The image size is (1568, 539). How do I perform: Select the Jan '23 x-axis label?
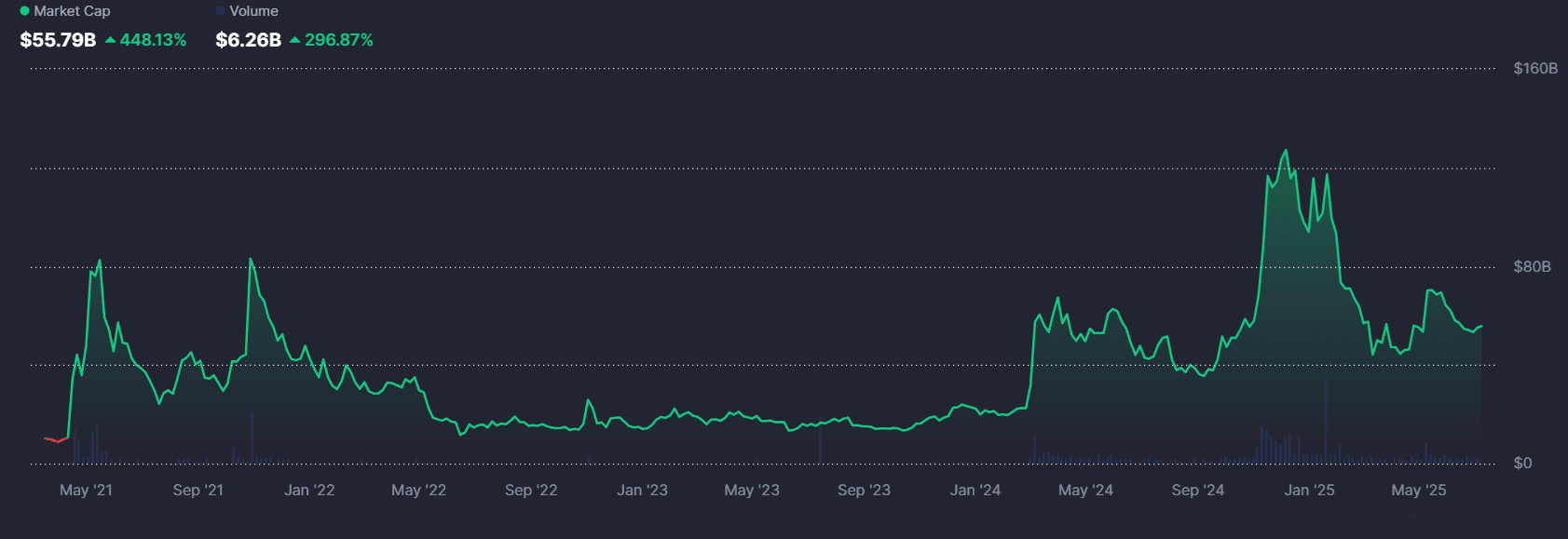point(642,490)
